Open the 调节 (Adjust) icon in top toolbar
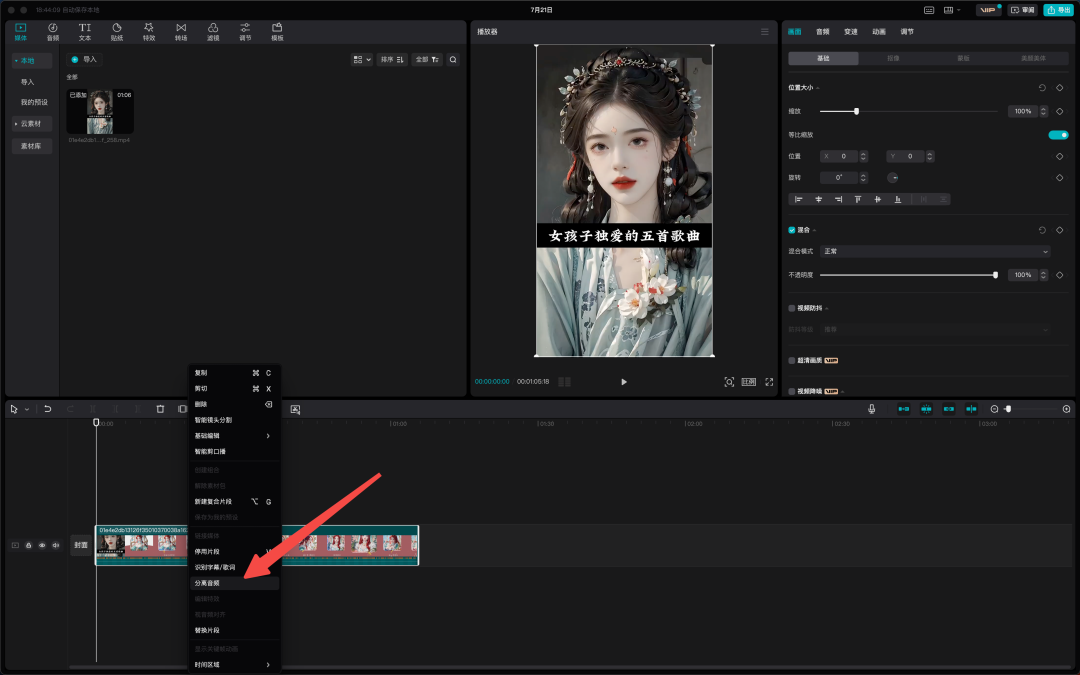The width and height of the screenshot is (1080, 675). click(x=245, y=32)
